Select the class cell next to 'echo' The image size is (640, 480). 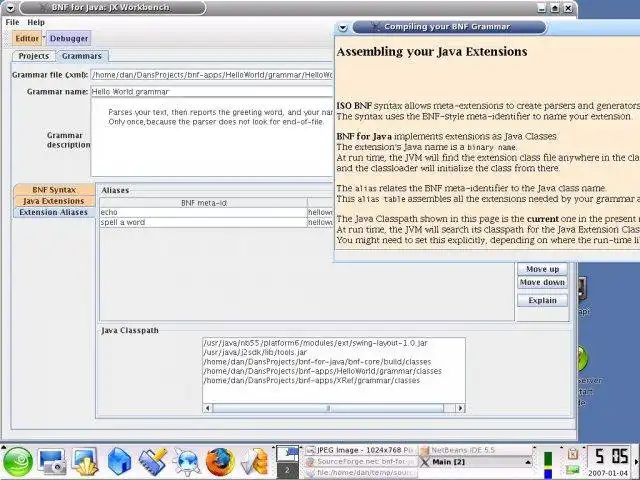[x=321, y=212]
